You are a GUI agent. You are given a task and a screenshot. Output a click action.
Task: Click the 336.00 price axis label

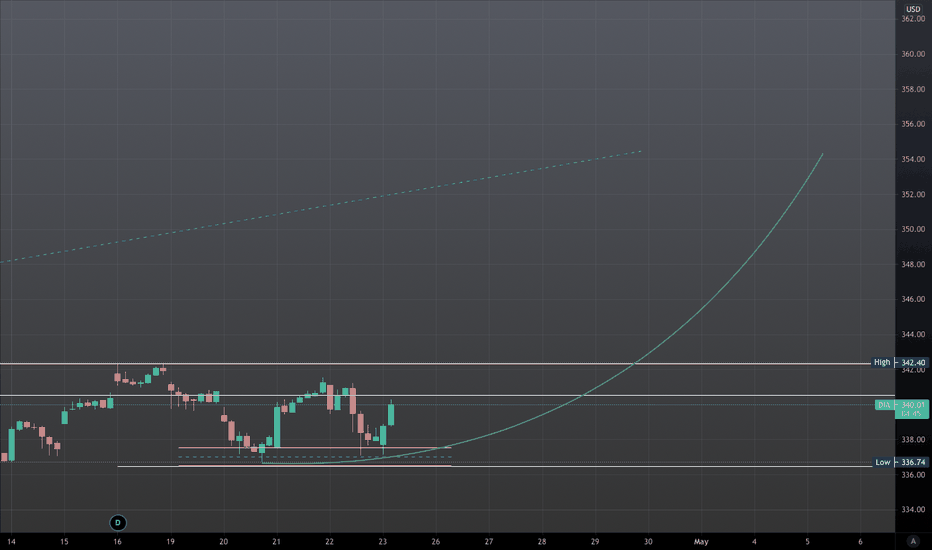913,474
